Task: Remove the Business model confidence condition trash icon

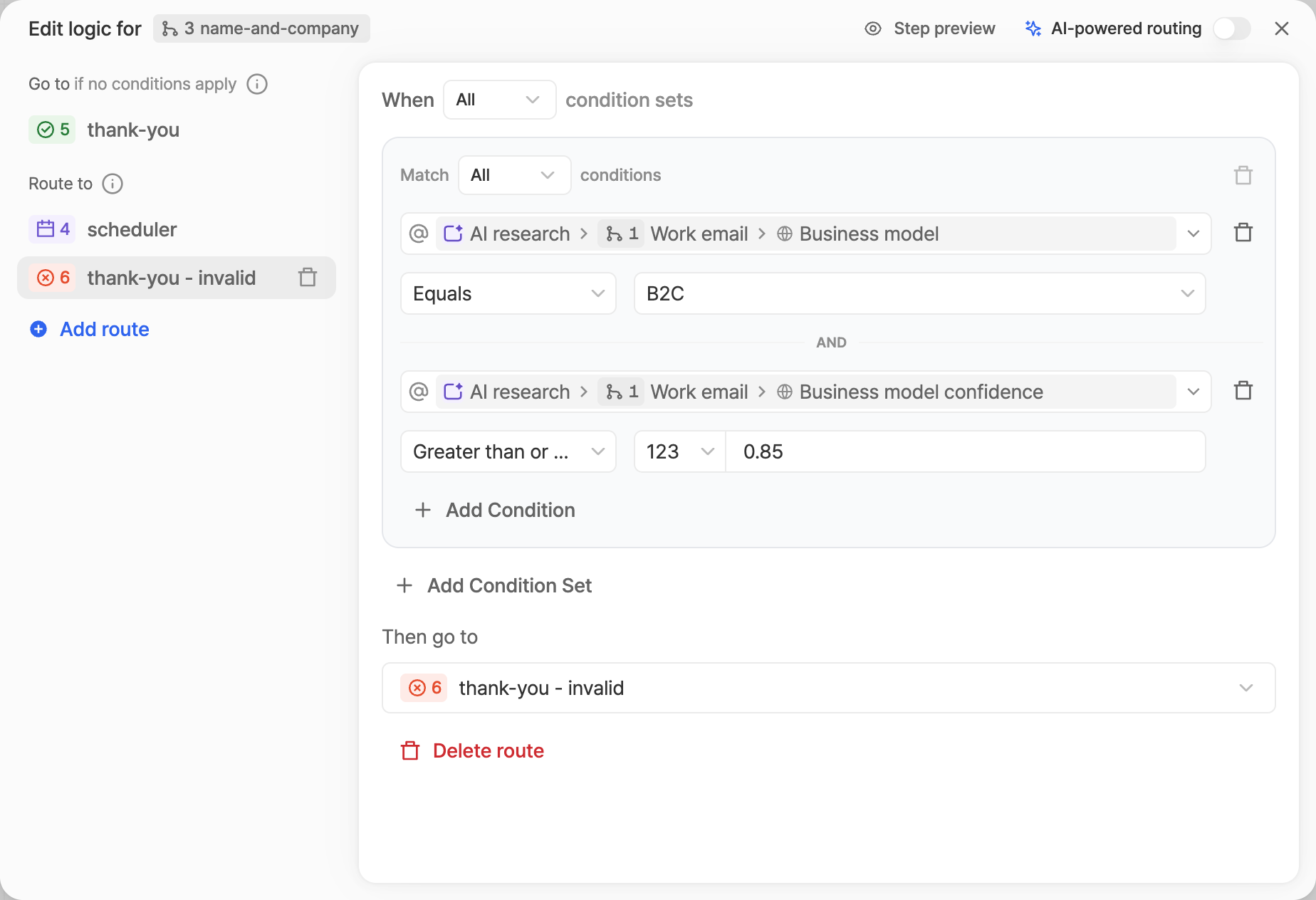Action: coord(1243,391)
